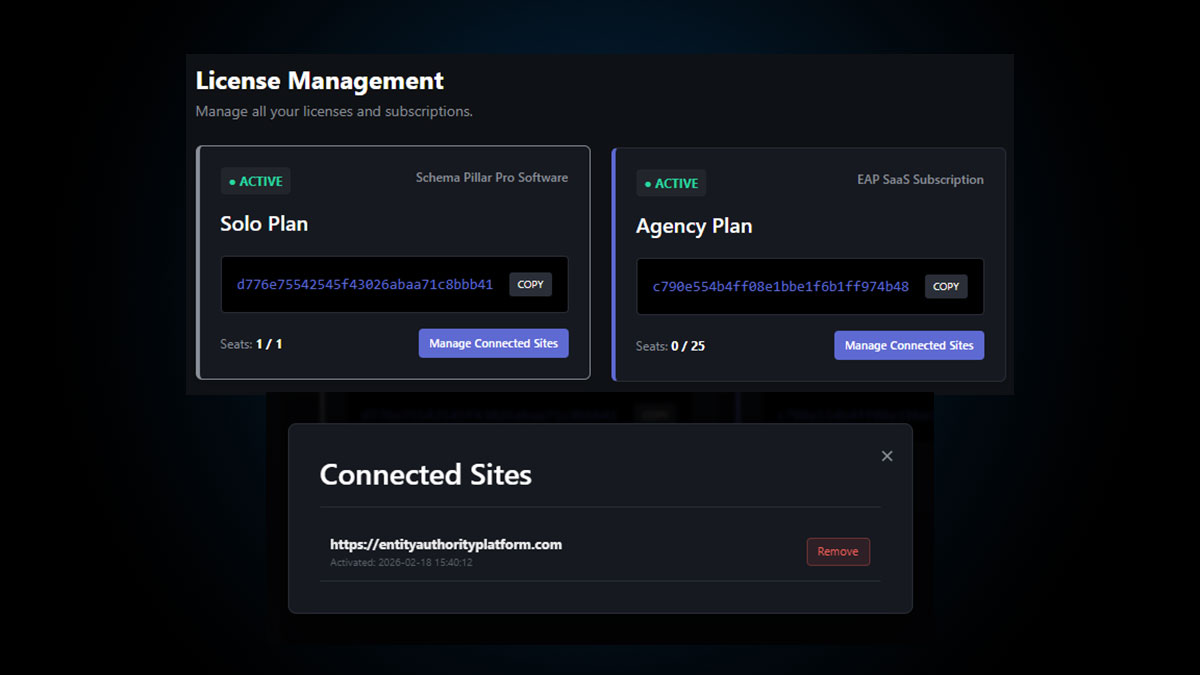
Task: Copy the Solo Plan license key
Action: (x=530, y=284)
